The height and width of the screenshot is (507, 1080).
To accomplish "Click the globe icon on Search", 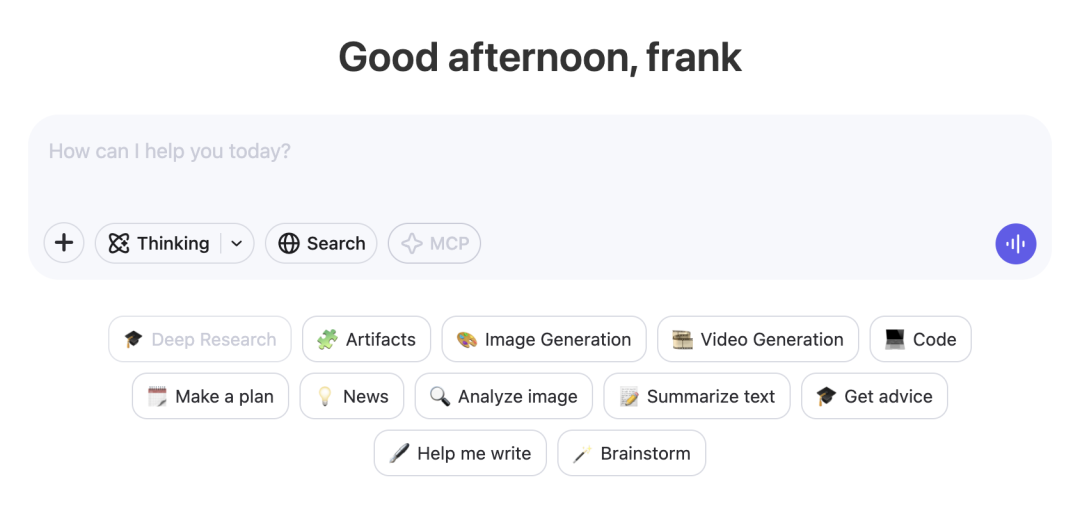I will point(289,243).
